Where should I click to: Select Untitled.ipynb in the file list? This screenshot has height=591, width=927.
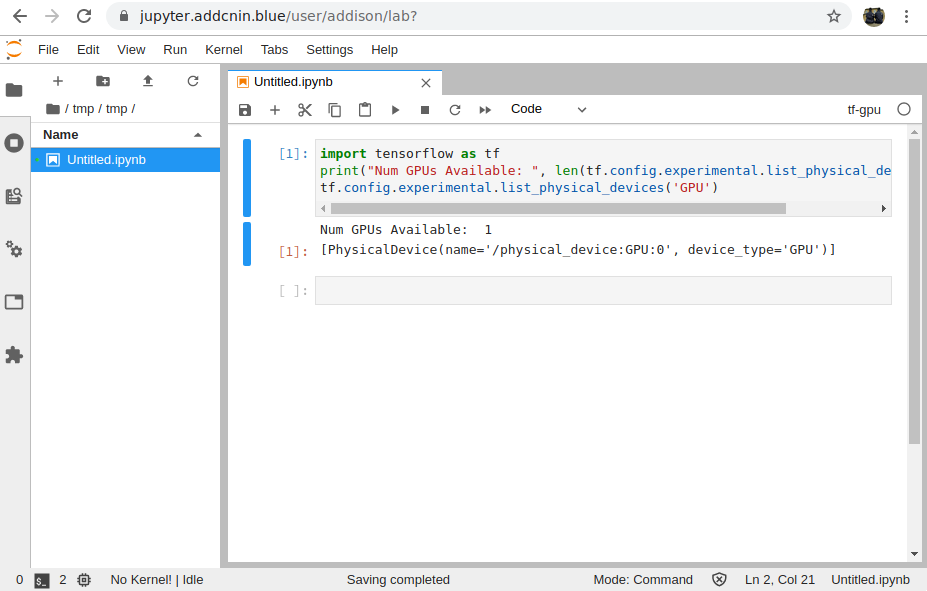pyautogui.click(x=125, y=160)
